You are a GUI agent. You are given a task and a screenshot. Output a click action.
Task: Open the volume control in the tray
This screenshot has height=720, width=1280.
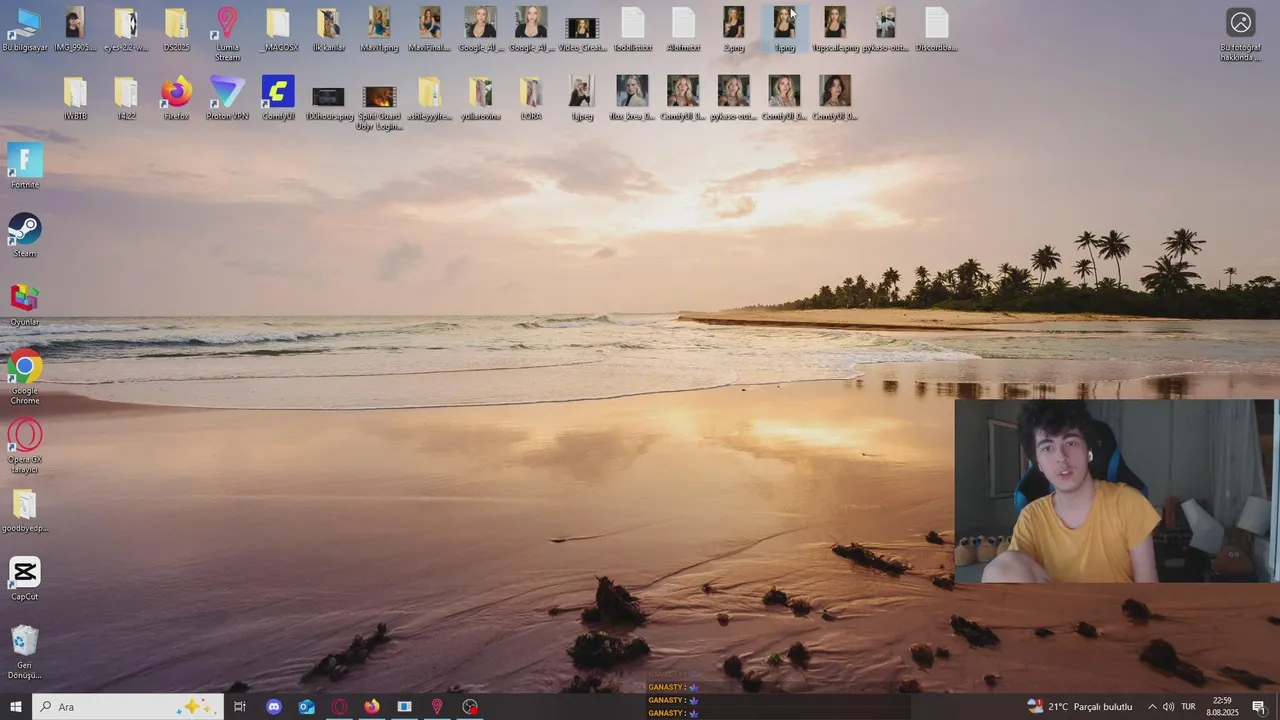pyautogui.click(x=1168, y=707)
